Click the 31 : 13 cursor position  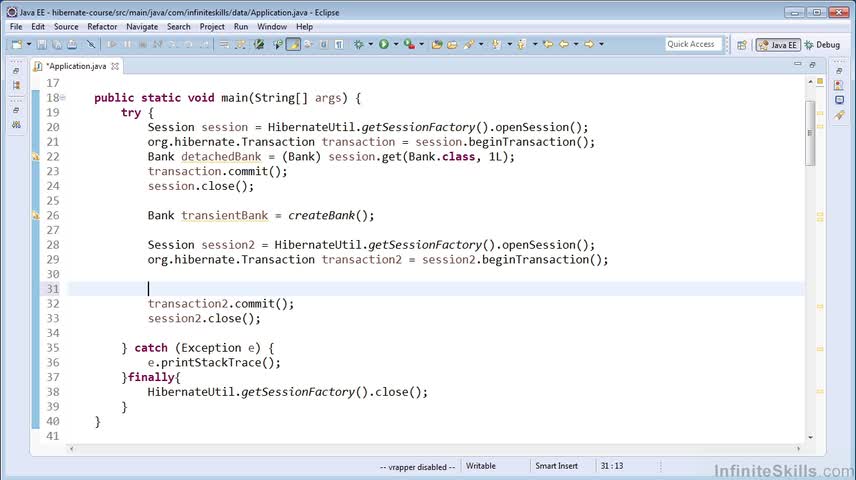coord(611,466)
